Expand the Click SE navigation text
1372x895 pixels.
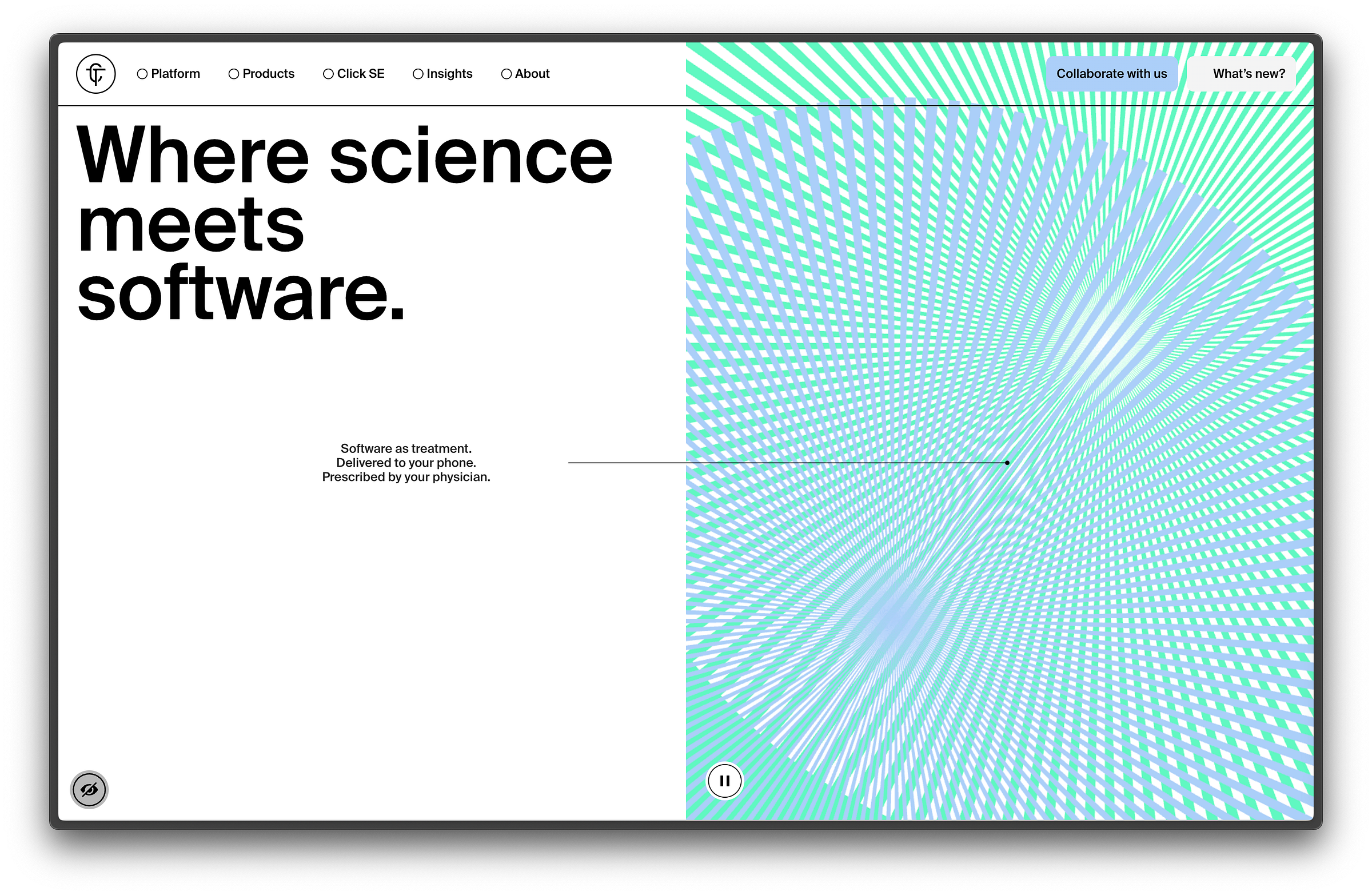pyautogui.click(x=360, y=74)
